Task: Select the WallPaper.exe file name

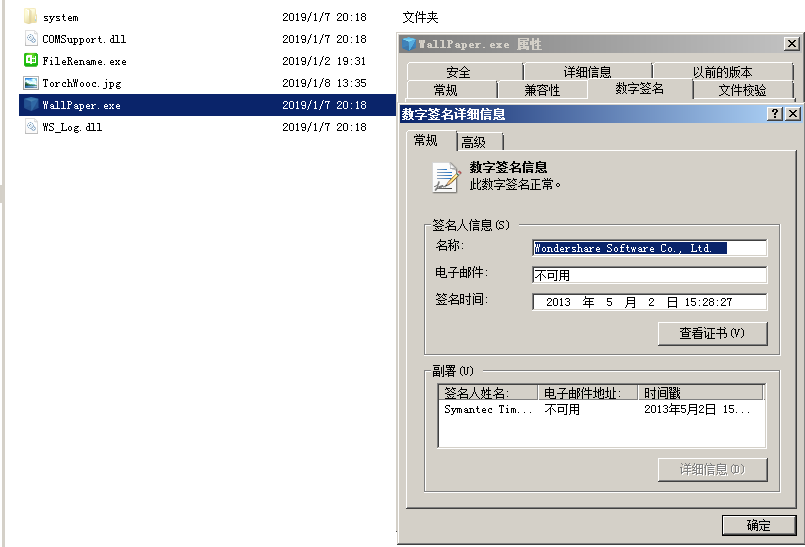Action: click(82, 105)
